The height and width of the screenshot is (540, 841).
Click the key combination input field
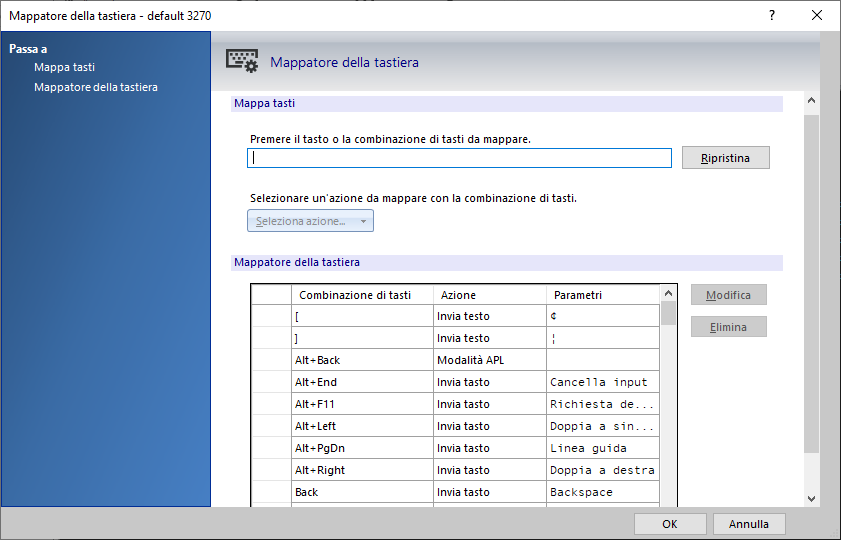pos(459,158)
